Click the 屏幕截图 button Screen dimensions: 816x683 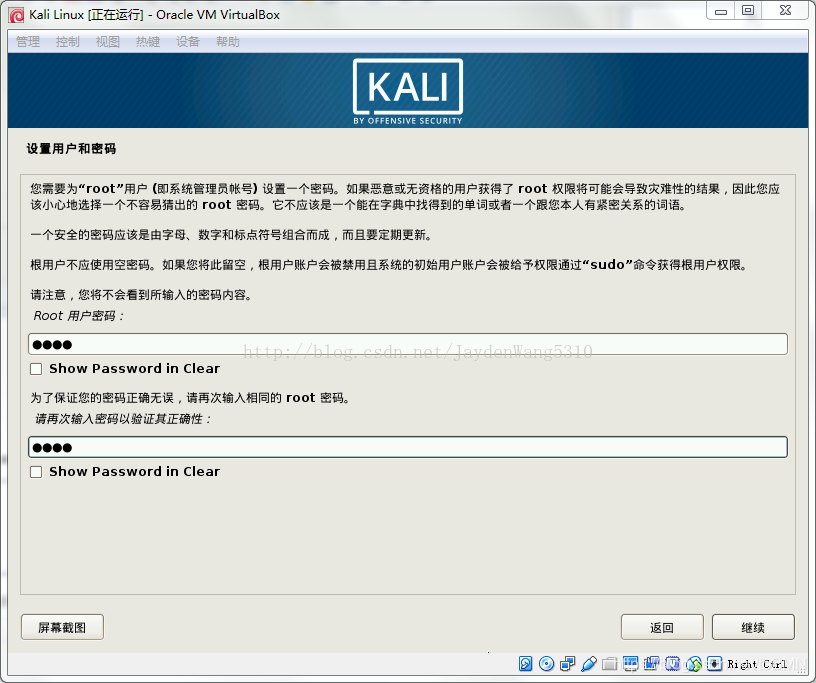62,627
